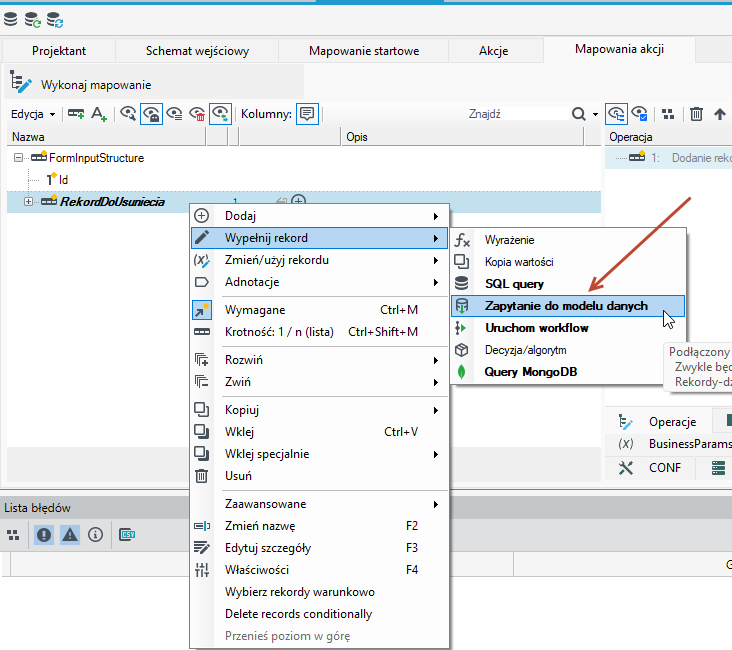732x650 pixels.
Task: Toggle eye with checkbox icon in right toolbar
Action: click(x=640, y=113)
